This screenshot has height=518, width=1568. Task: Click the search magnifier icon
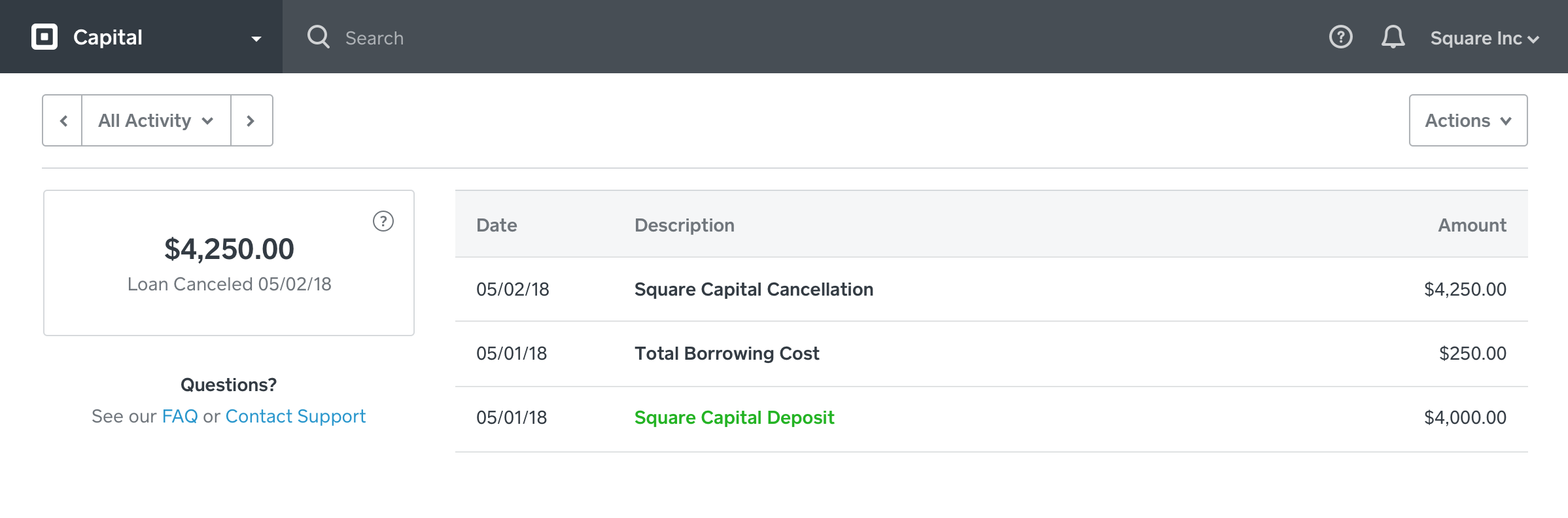pos(319,37)
